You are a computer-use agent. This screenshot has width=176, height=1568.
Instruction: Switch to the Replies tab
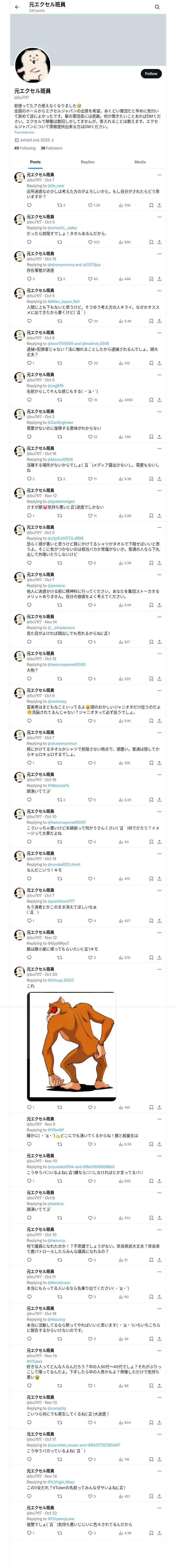(x=87, y=162)
